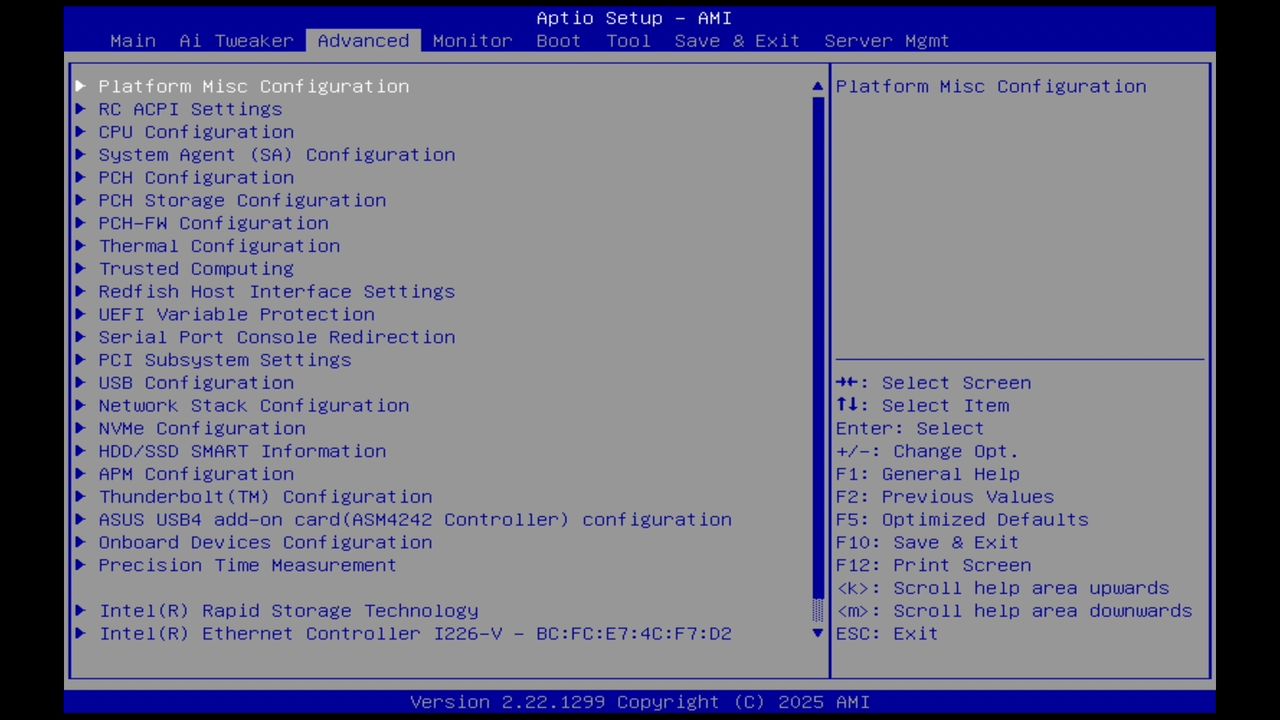Screen dimensions: 1280x720
Task: Open Redfish Host Interface Settings
Action: tap(276, 291)
